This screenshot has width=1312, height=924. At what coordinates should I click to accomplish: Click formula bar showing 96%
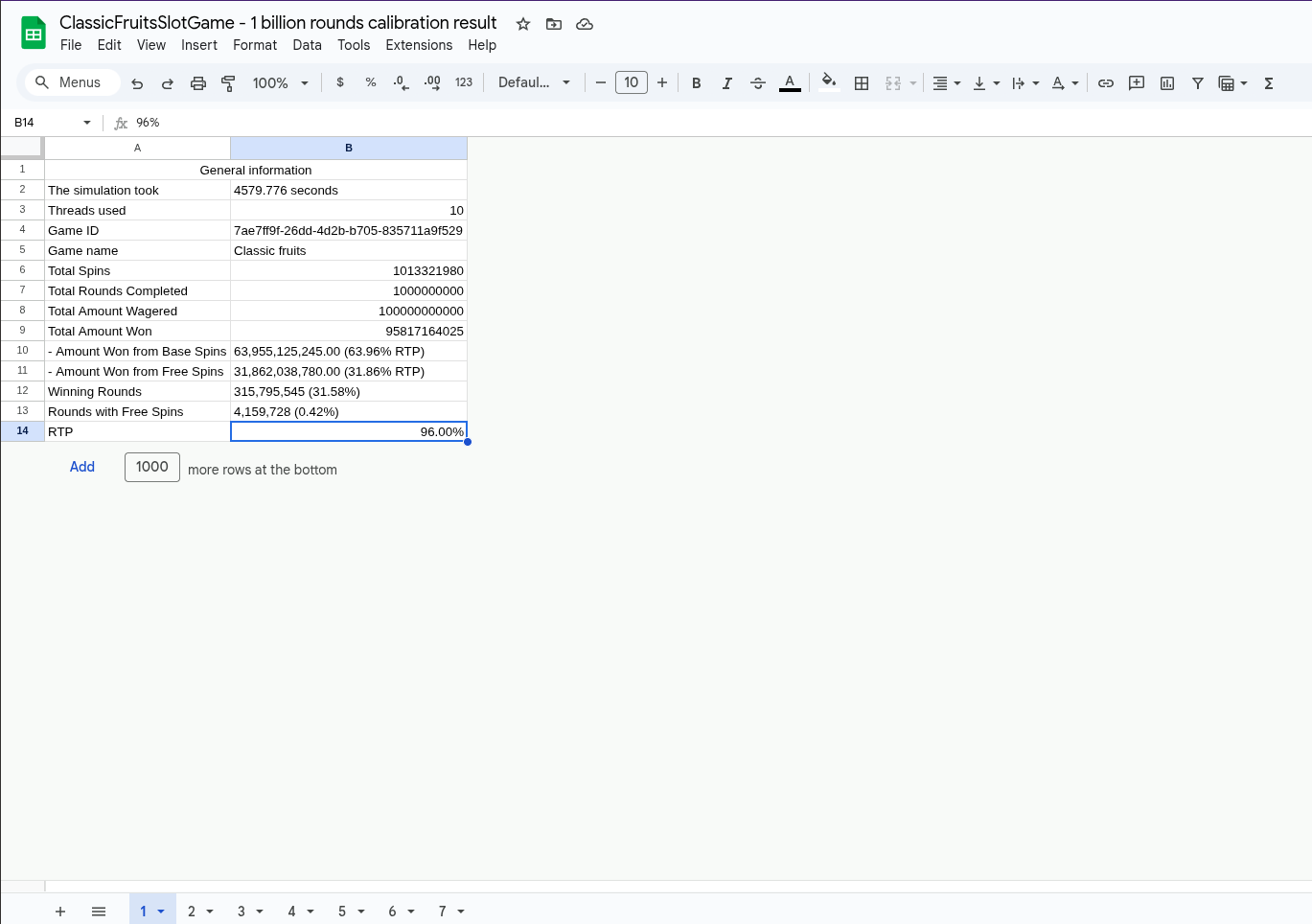coord(719,123)
